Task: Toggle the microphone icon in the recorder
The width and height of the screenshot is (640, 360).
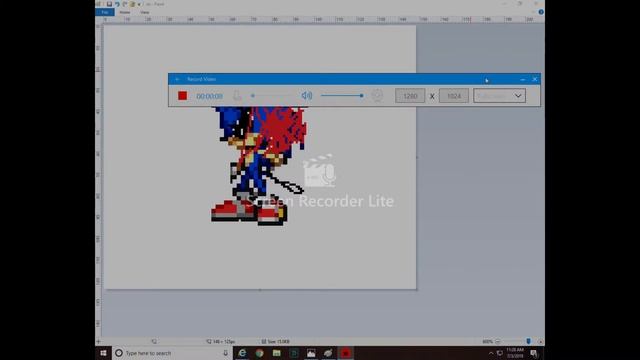Action: (237, 96)
